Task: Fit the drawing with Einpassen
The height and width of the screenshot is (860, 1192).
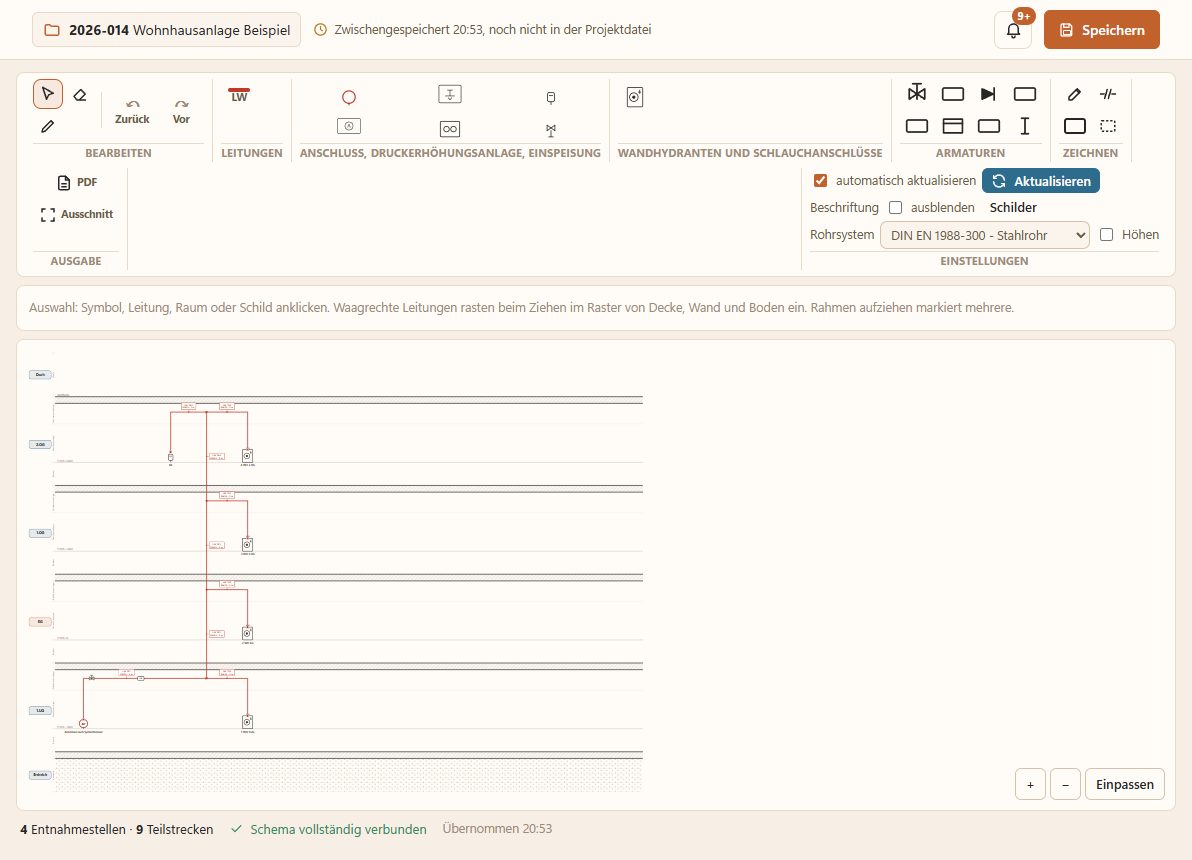Action: [x=1125, y=785]
